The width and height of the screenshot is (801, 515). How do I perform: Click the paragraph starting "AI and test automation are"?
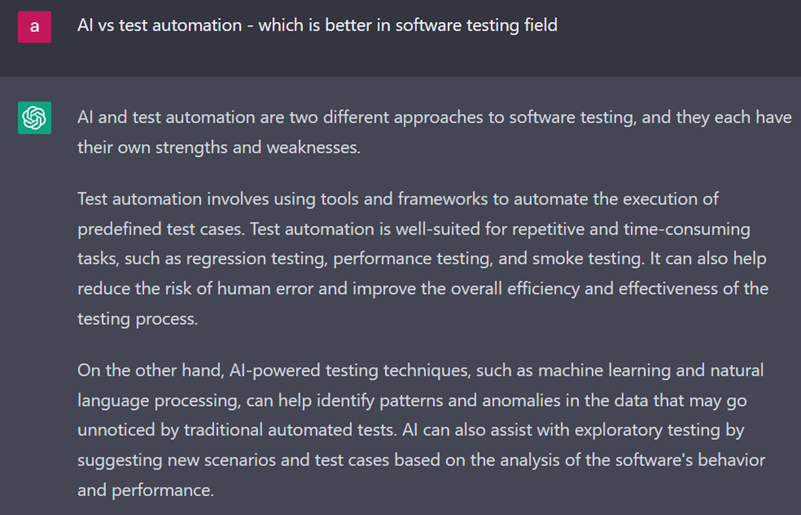coord(434,132)
